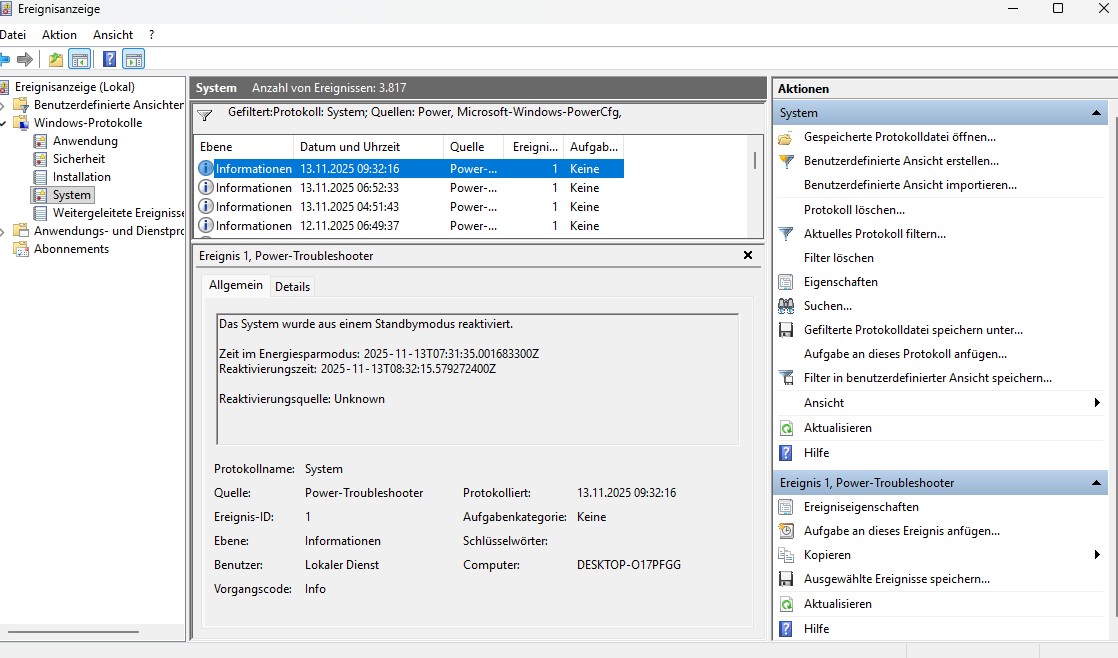Viewport: 1118px width, 658px height.
Task: Open the Kopieren submenu arrow
Action: 1097,555
